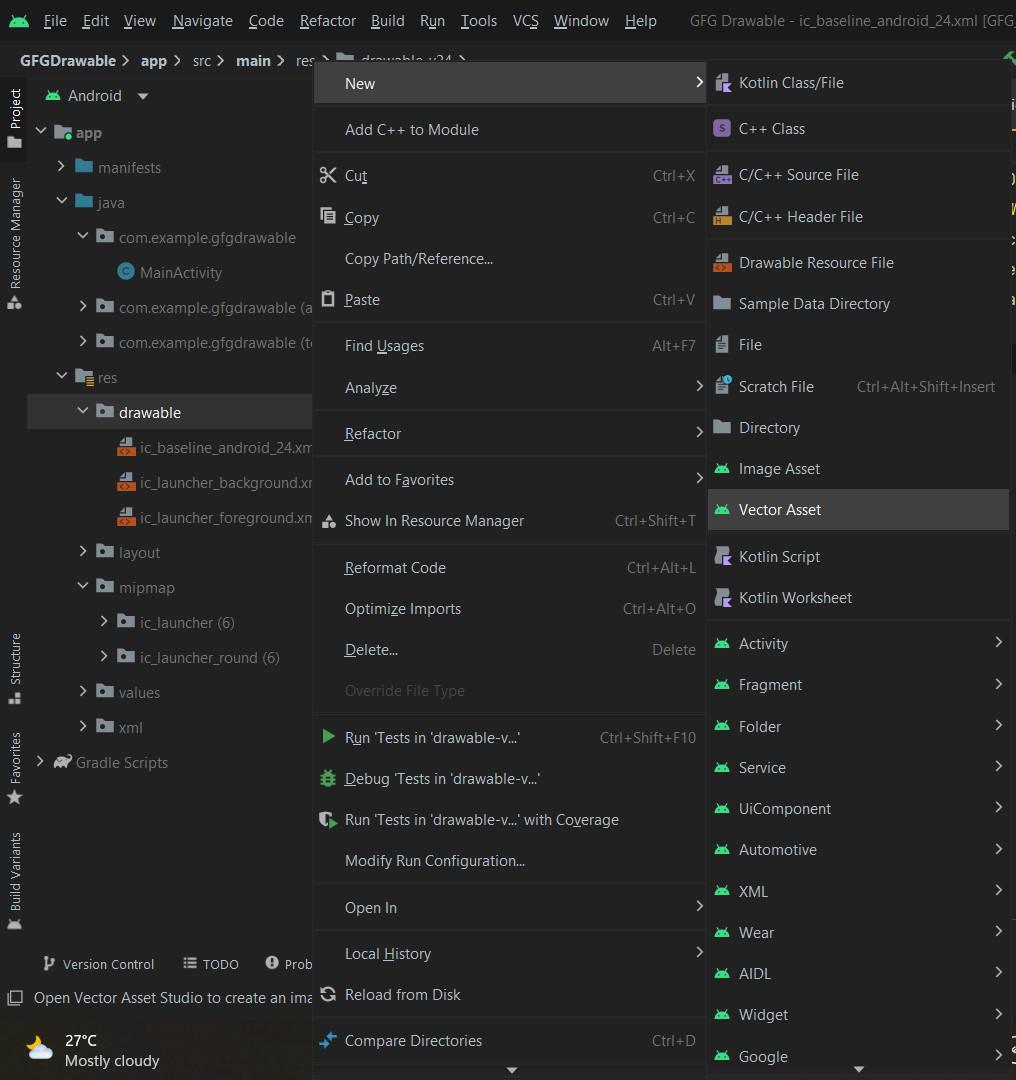Click the C/C++ Source File icon

pos(722,175)
